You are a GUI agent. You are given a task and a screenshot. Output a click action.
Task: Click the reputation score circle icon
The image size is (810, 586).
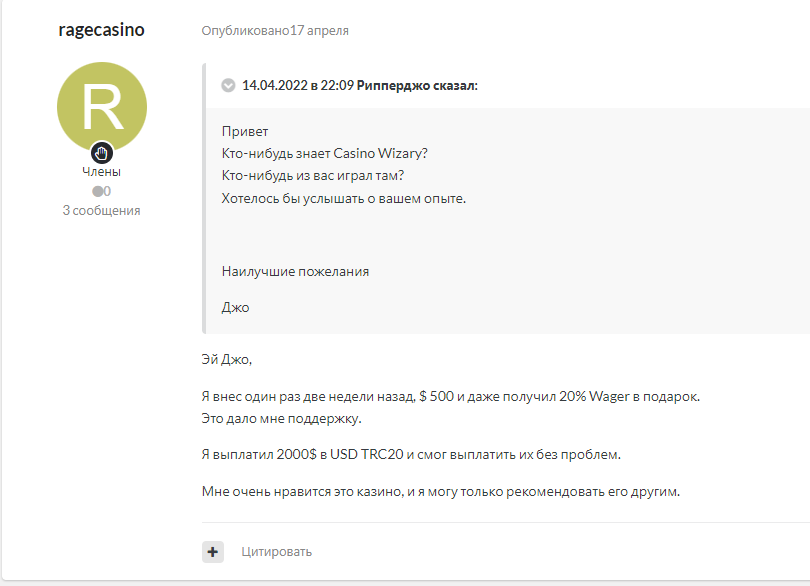pyautogui.click(x=97, y=191)
